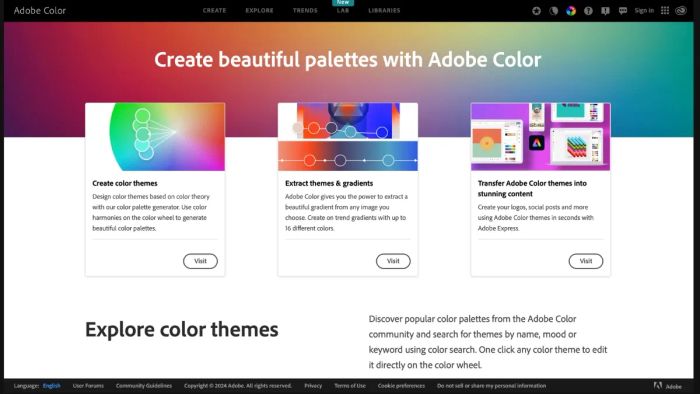Screen dimensions: 700x394
Task: Open the Lab tab
Action: [x=343, y=11]
